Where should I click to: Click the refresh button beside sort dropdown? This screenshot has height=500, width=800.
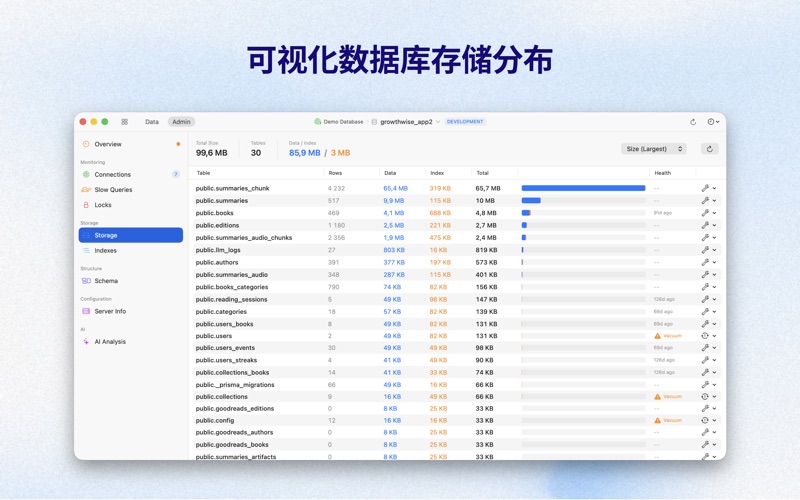[x=710, y=149]
